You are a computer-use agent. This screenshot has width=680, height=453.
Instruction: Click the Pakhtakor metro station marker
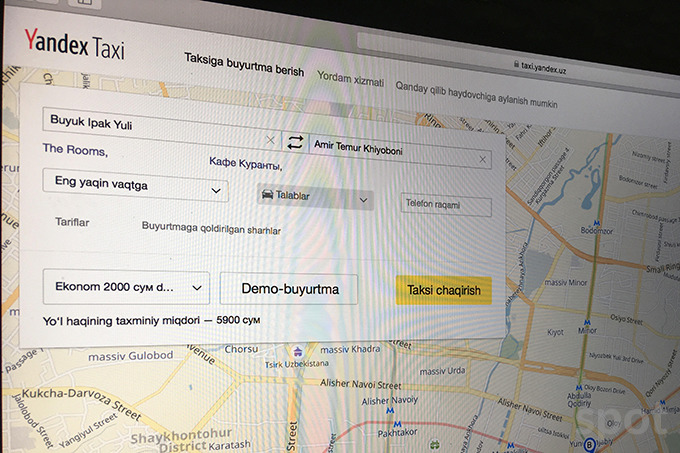(x=397, y=424)
